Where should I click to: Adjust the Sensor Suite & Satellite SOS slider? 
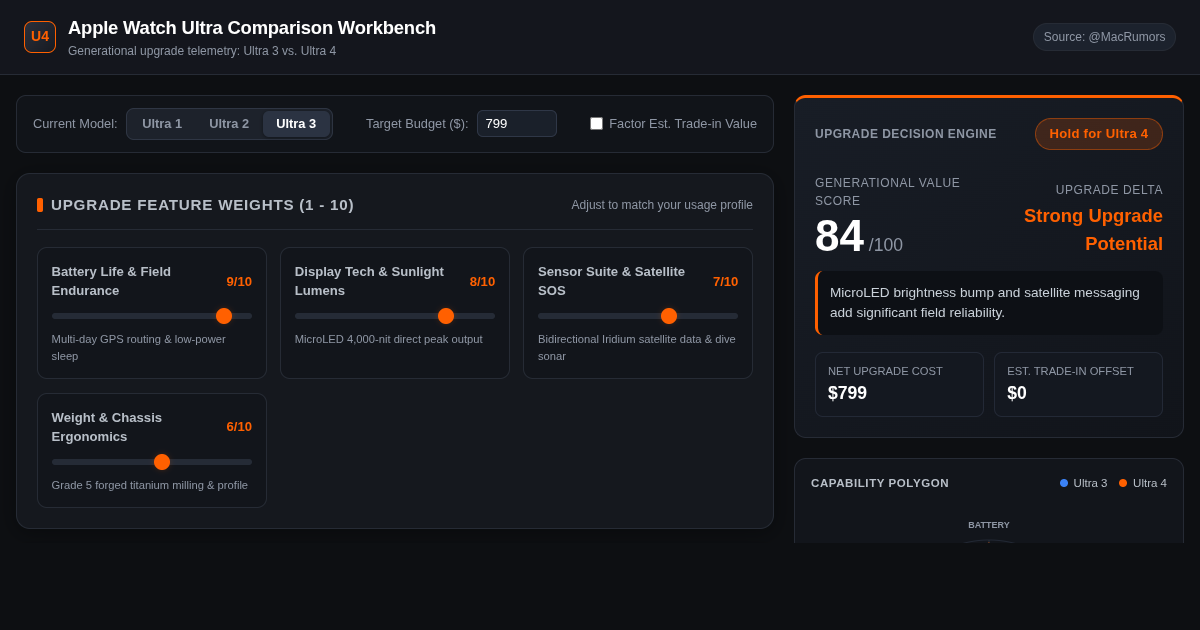(x=638, y=316)
